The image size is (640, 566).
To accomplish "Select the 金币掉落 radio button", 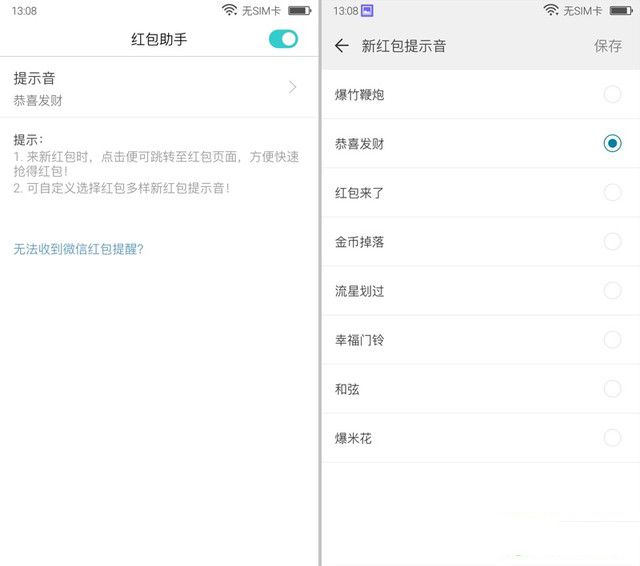I will pos(612,242).
